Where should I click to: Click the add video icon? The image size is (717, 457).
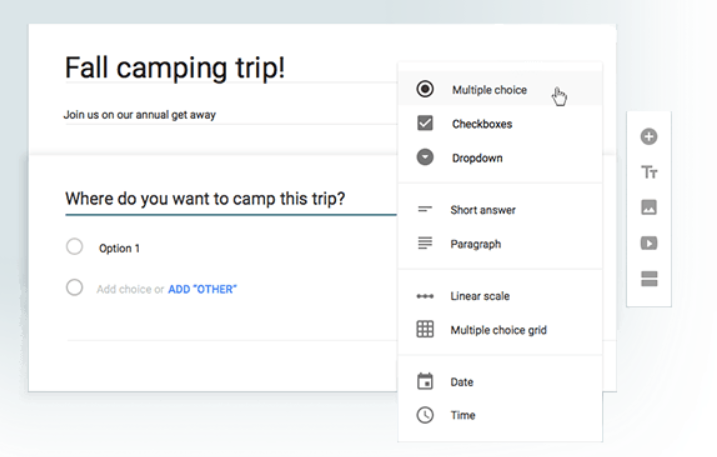pyautogui.click(x=649, y=243)
